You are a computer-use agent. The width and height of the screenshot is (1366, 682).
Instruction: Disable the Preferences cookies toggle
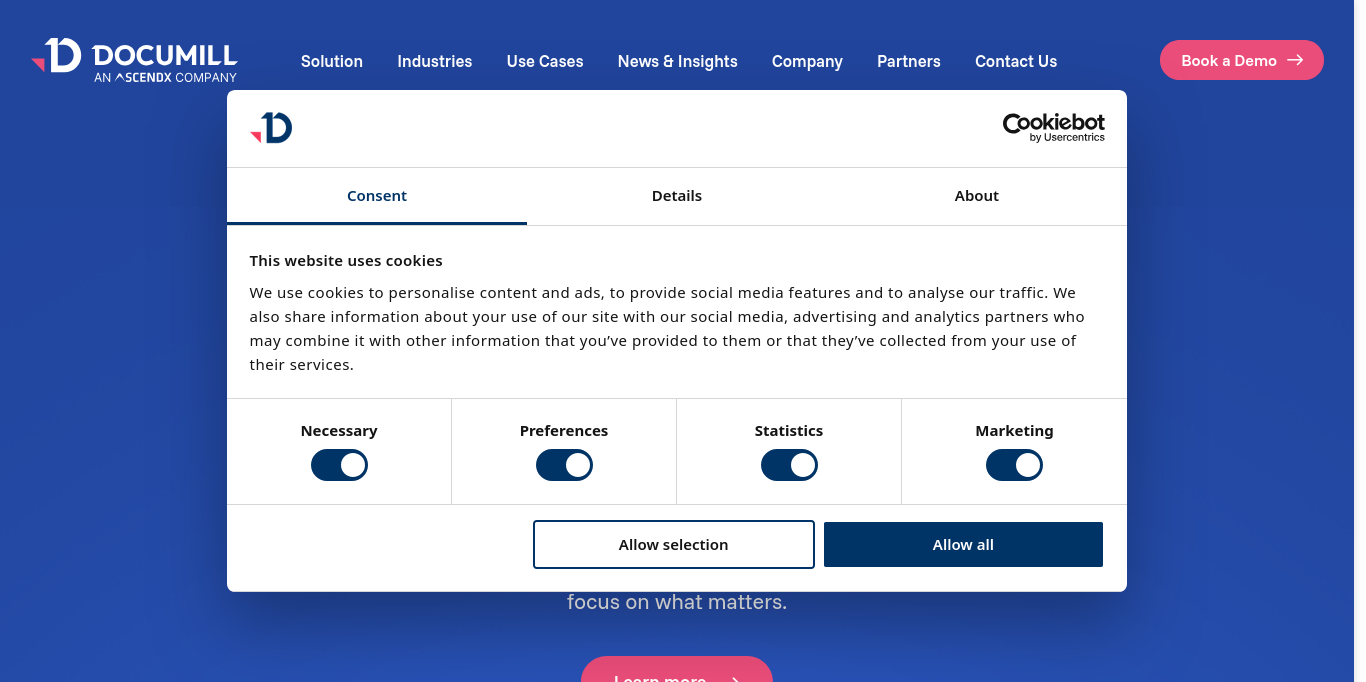point(564,465)
